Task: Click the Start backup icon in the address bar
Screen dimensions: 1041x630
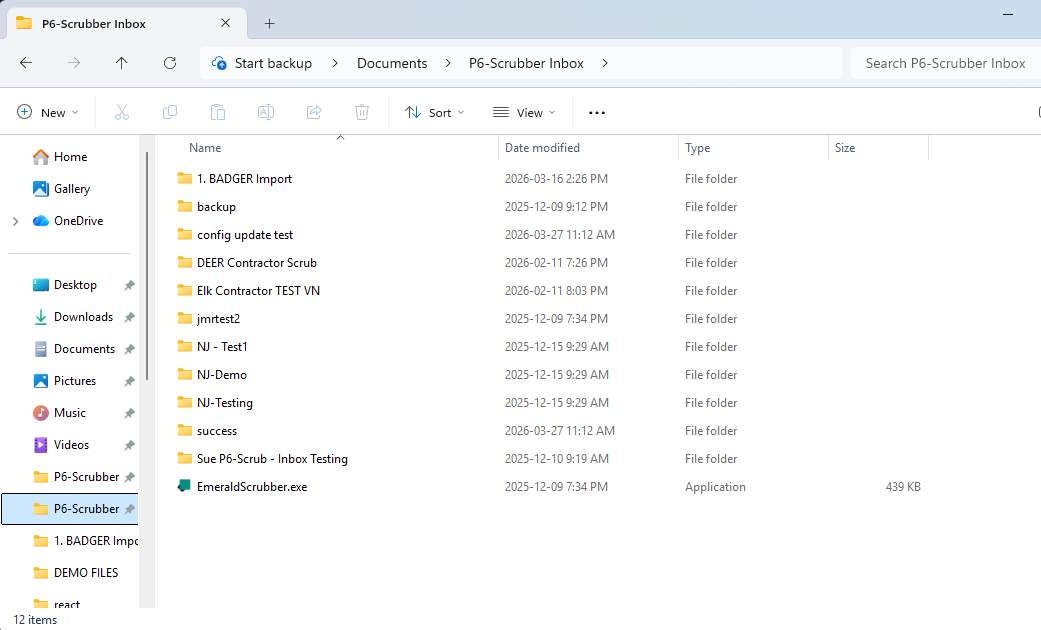Action: pyautogui.click(x=218, y=62)
